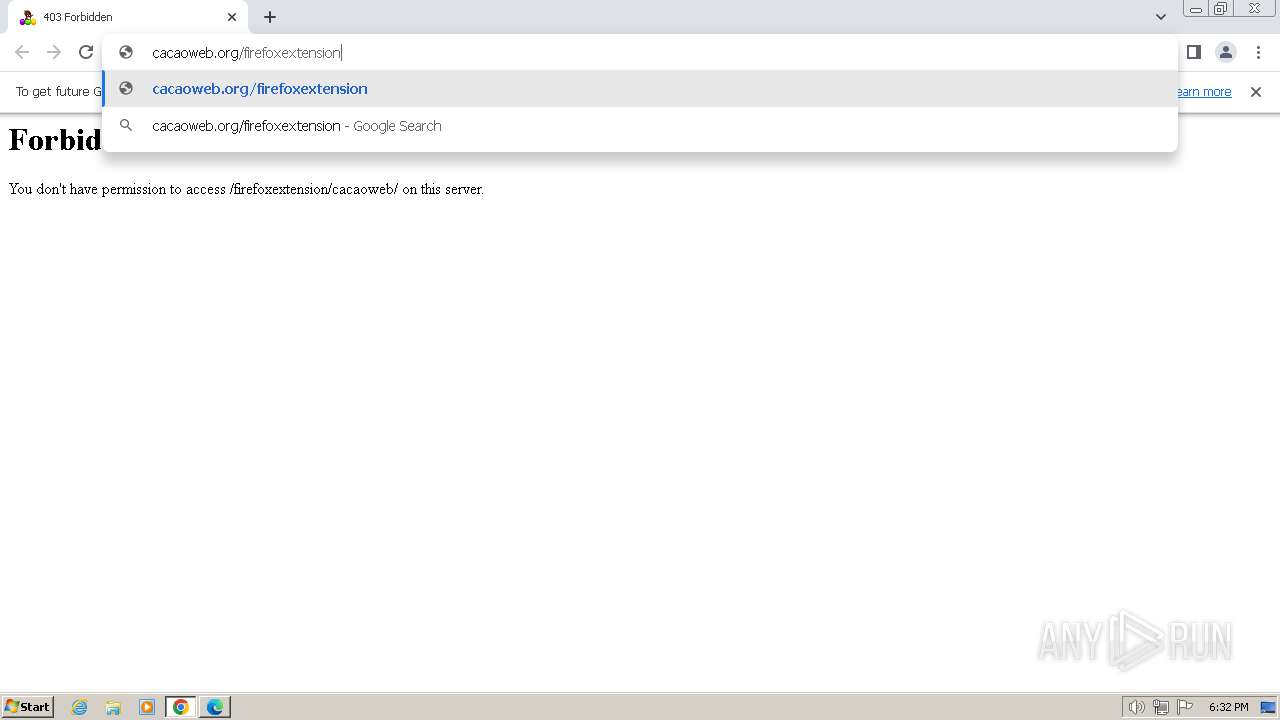The width and height of the screenshot is (1280, 720).
Task: Click the magnifier icon beside the Google Search suggestion
Action: pyautogui.click(x=126, y=126)
